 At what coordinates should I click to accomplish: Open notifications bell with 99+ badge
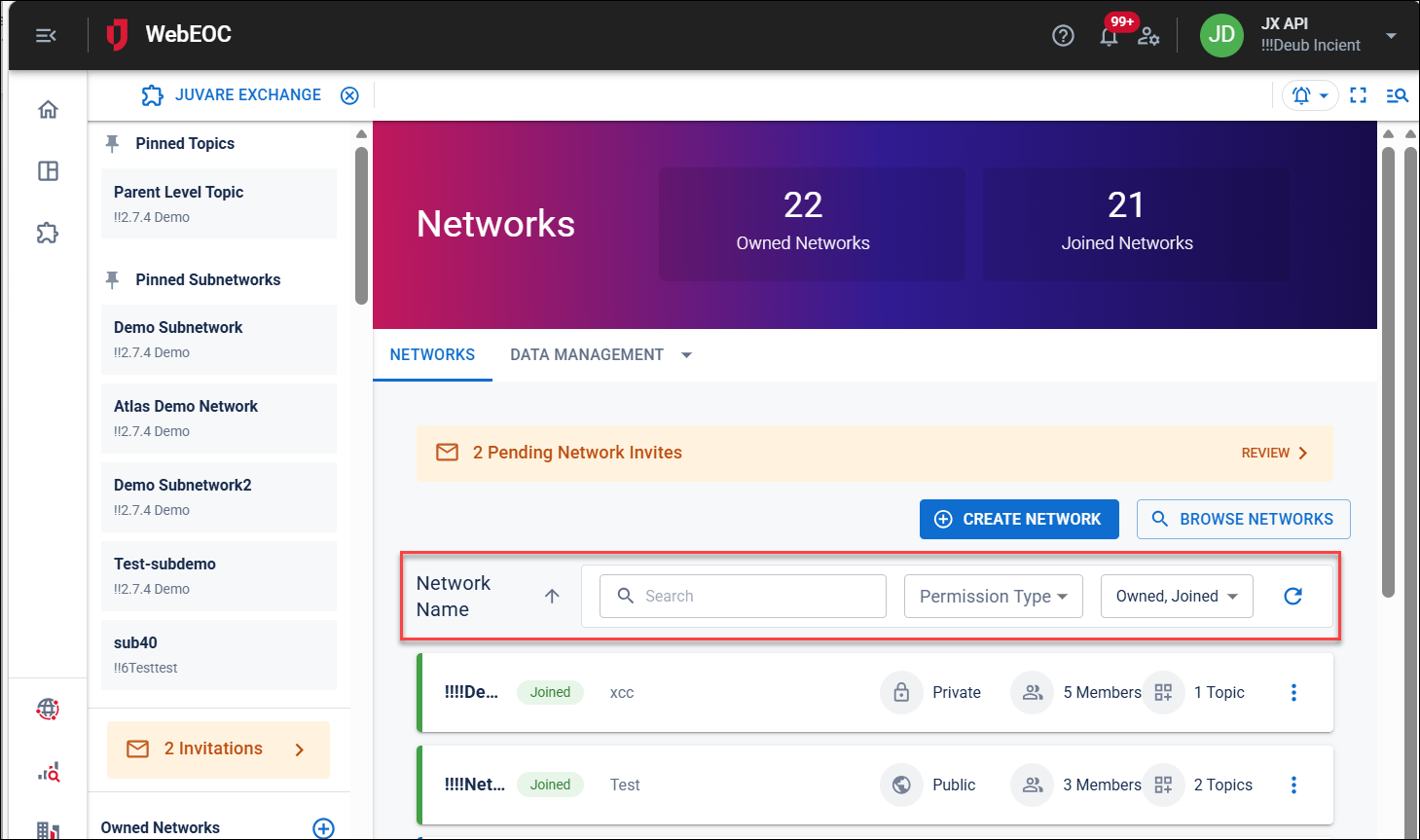(1109, 36)
